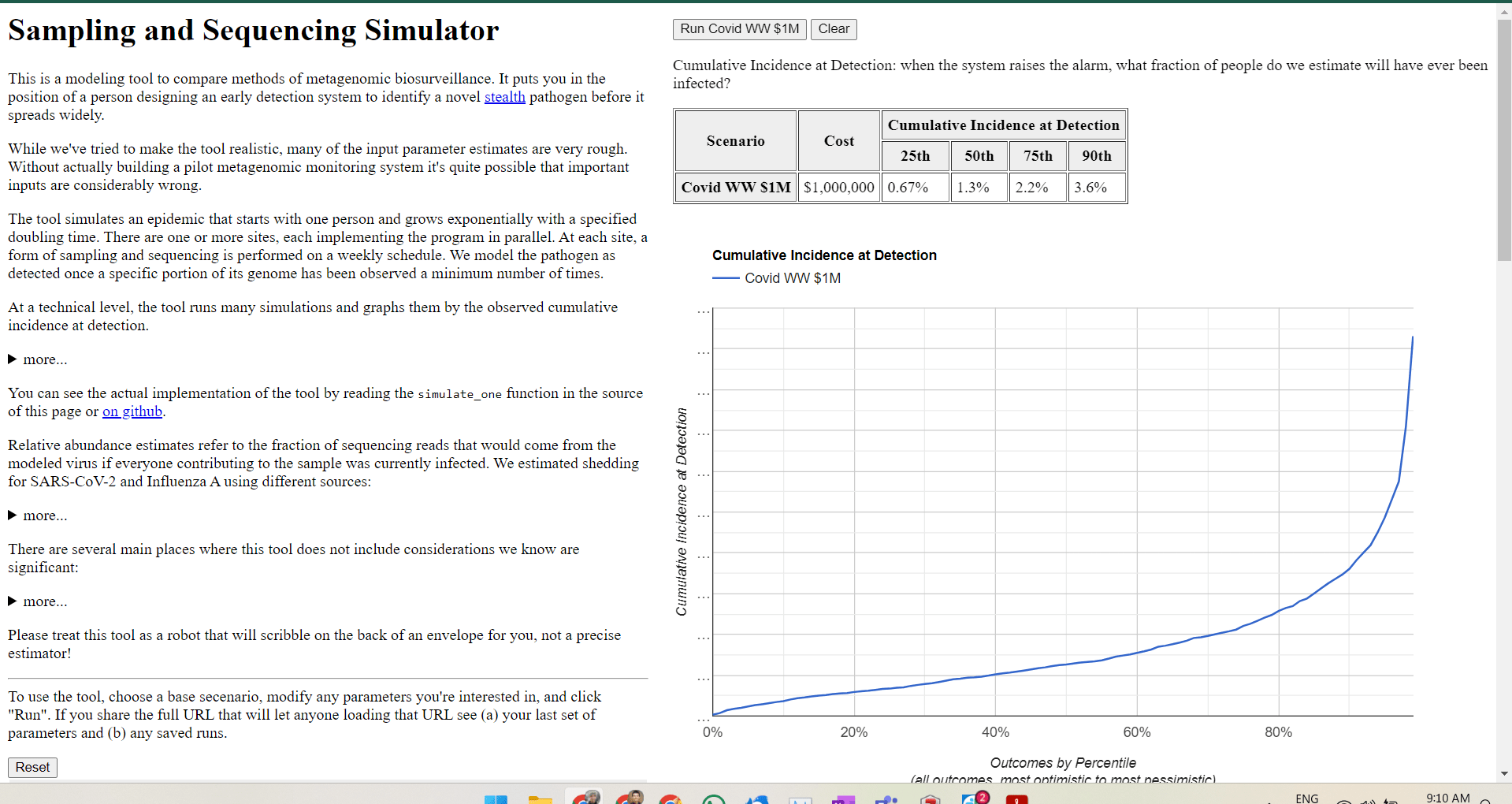Image resolution: width=1512 pixels, height=804 pixels.
Task: Click the scrollbar up arrow
Action: (x=1504, y=11)
